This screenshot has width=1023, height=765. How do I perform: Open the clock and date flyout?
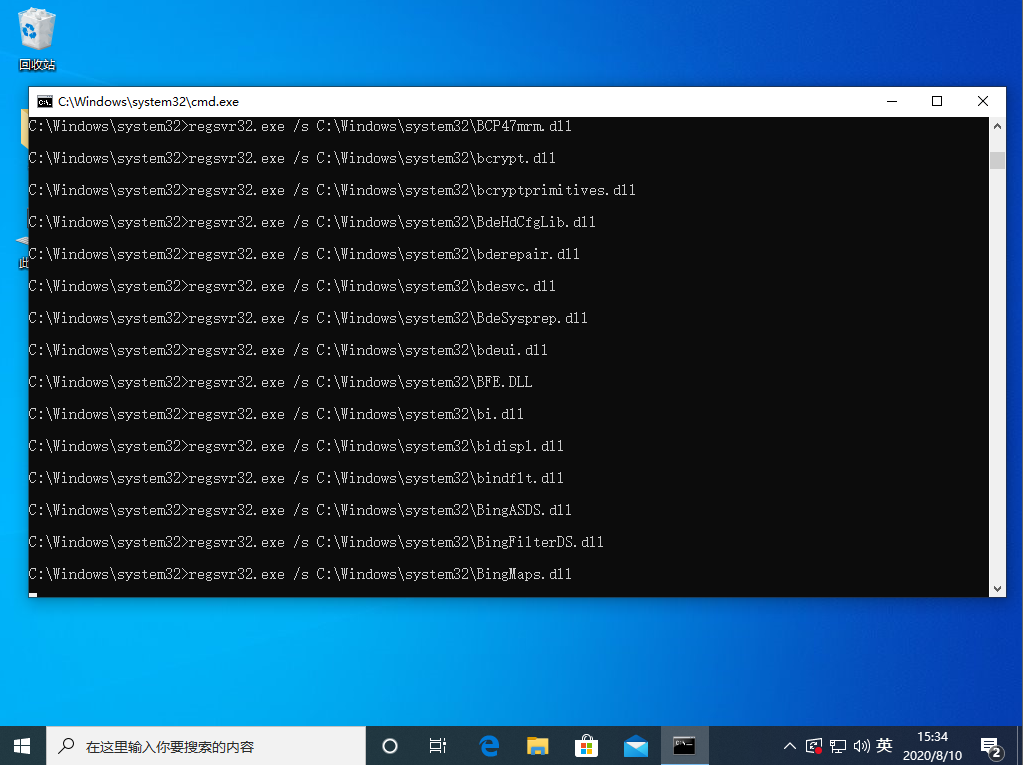(x=933, y=746)
